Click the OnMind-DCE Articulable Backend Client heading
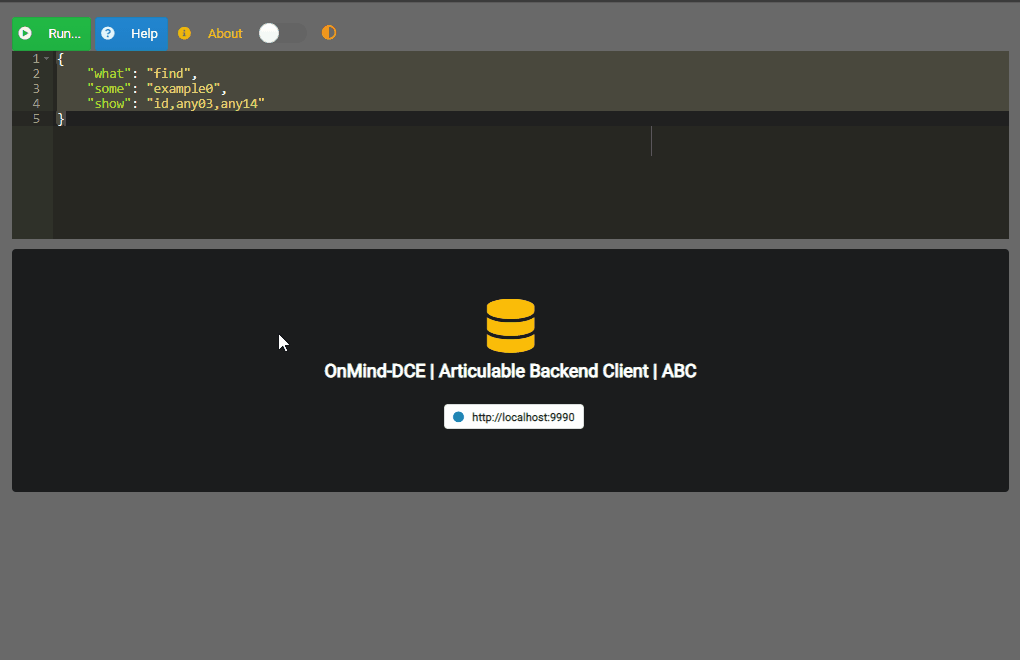Viewport: 1020px width, 660px height. click(x=511, y=371)
